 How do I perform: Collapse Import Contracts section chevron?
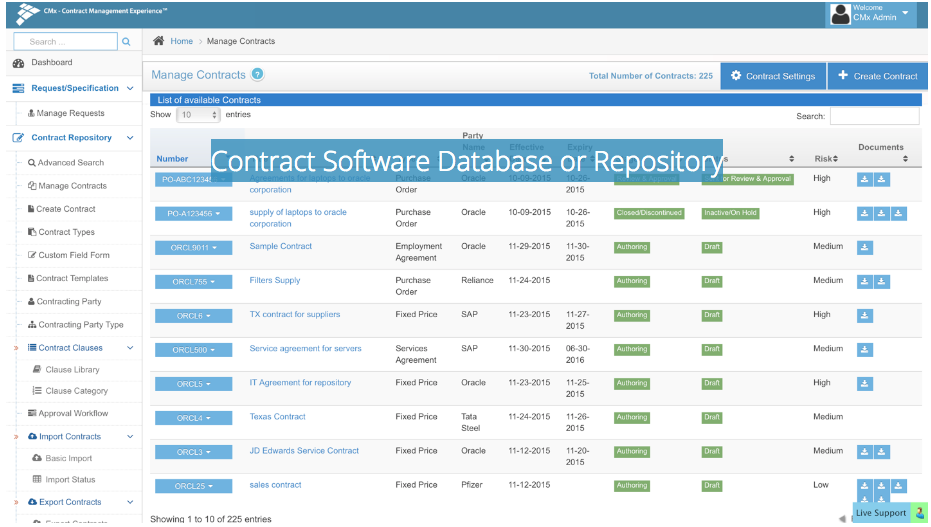pos(130,437)
